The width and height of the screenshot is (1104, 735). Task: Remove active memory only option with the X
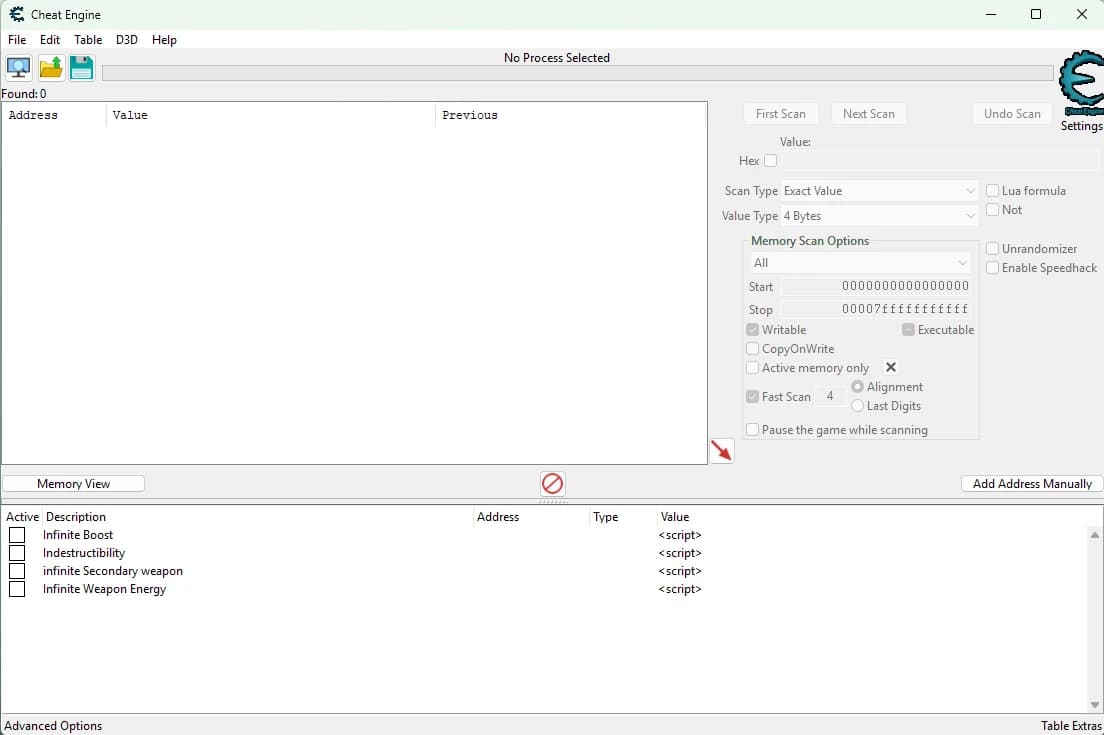pos(891,368)
